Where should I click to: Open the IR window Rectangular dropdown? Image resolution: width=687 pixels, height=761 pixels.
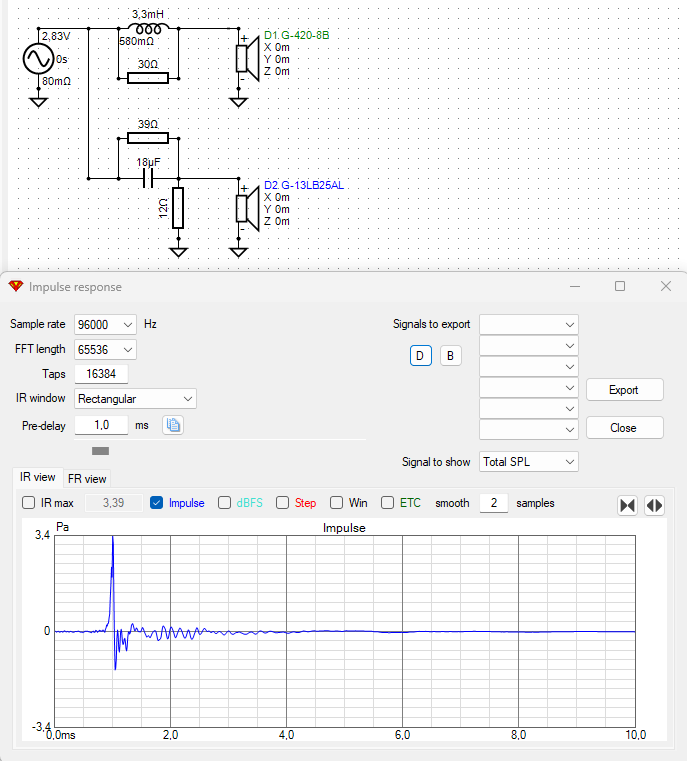coord(135,398)
